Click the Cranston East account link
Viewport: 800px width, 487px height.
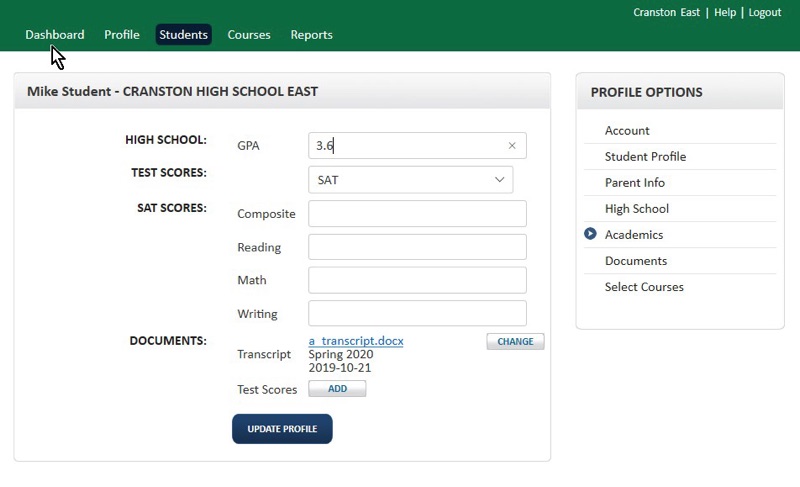pos(667,13)
